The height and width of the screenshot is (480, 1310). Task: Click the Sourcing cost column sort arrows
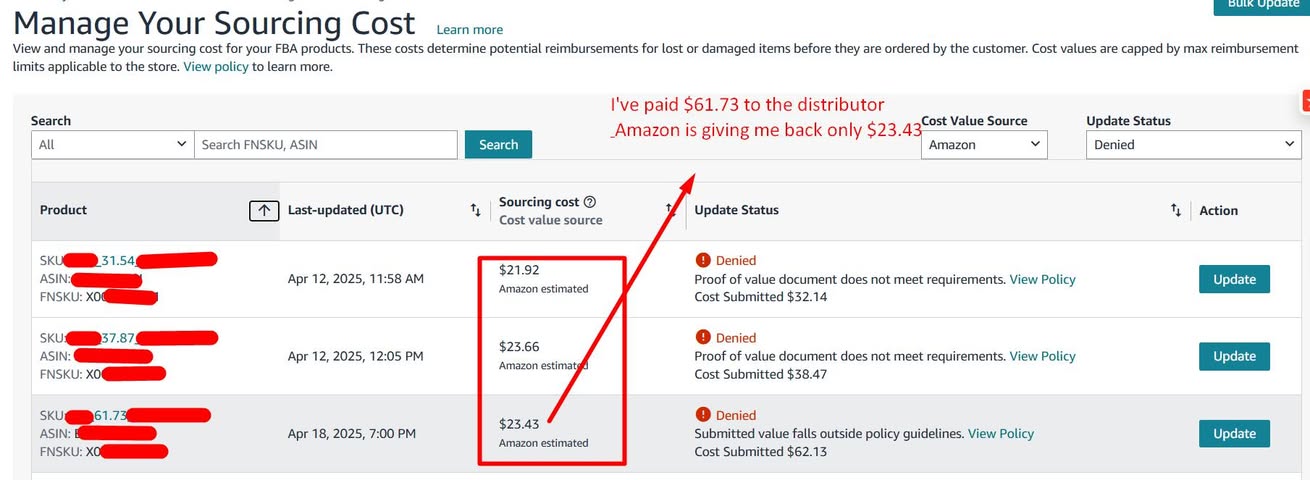[x=671, y=209]
